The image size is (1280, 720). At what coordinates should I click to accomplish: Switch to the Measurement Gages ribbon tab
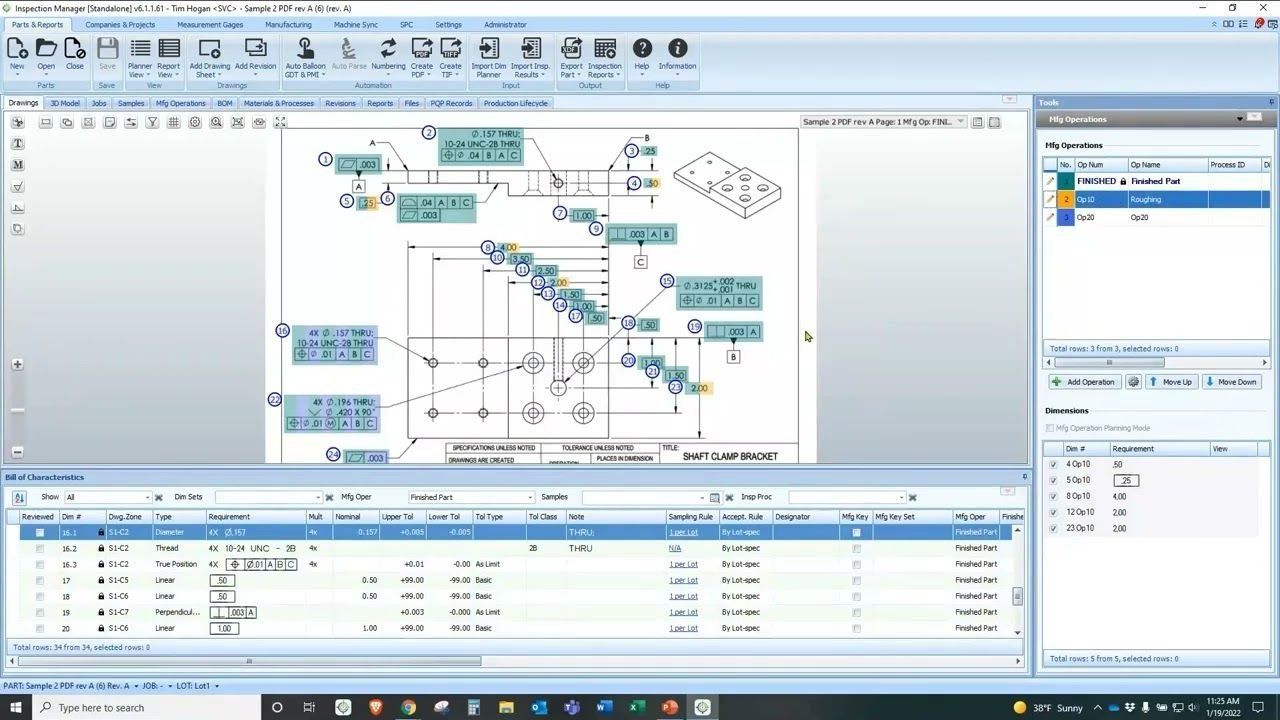[x=210, y=24]
